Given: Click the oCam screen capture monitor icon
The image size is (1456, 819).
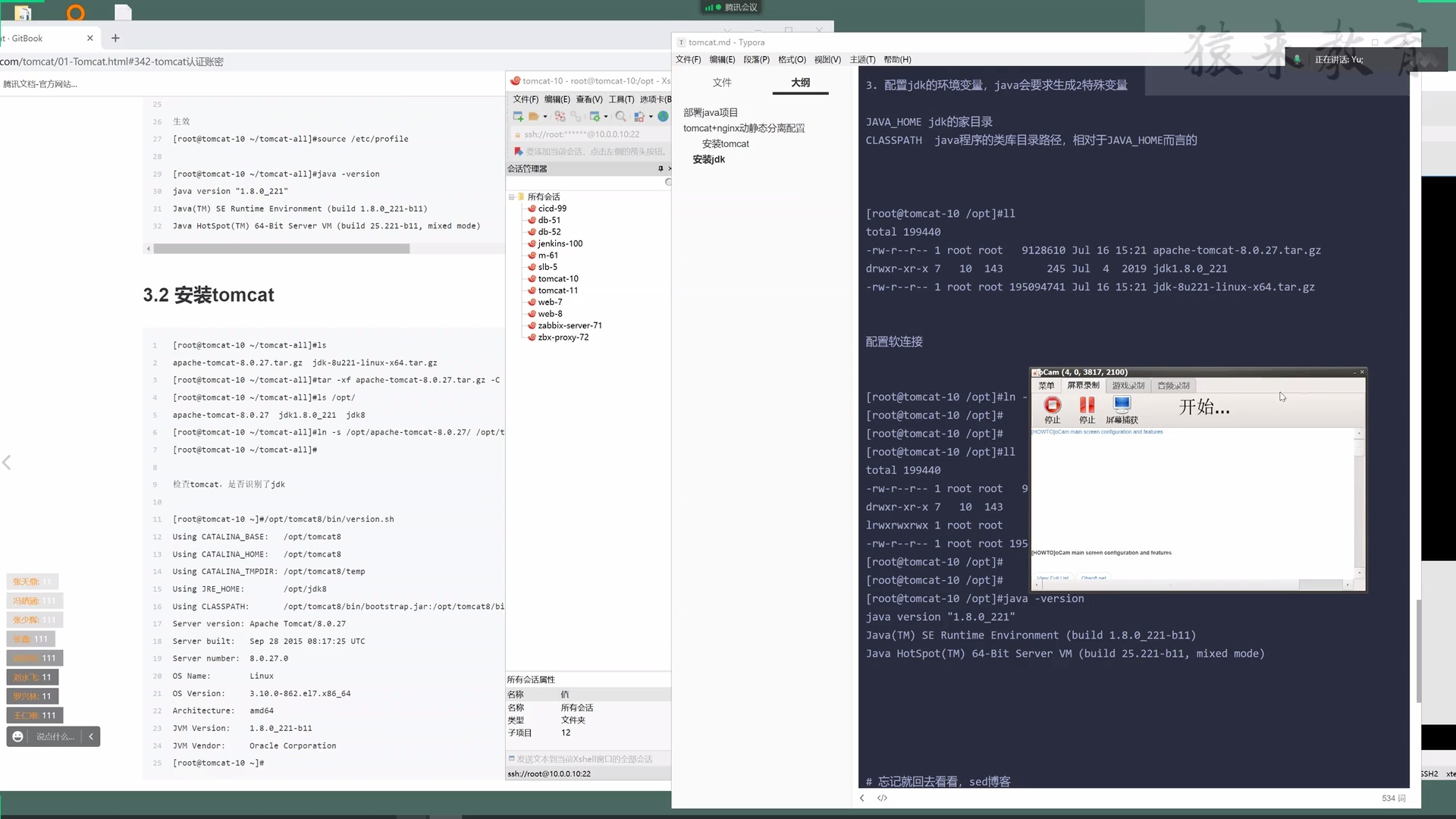Looking at the screenshot, I should click(x=1122, y=405).
